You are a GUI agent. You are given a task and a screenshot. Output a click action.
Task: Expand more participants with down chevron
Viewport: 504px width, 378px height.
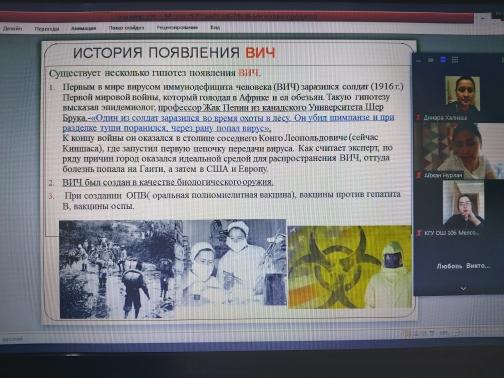pyautogui.click(x=463, y=289)
